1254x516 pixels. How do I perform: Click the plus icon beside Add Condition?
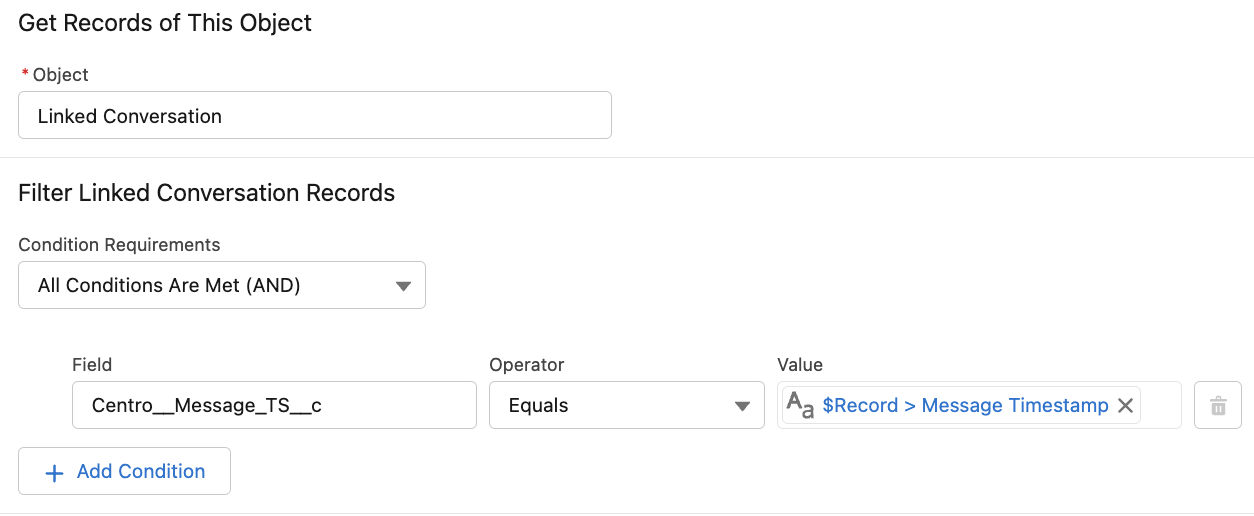coord(55,472)
